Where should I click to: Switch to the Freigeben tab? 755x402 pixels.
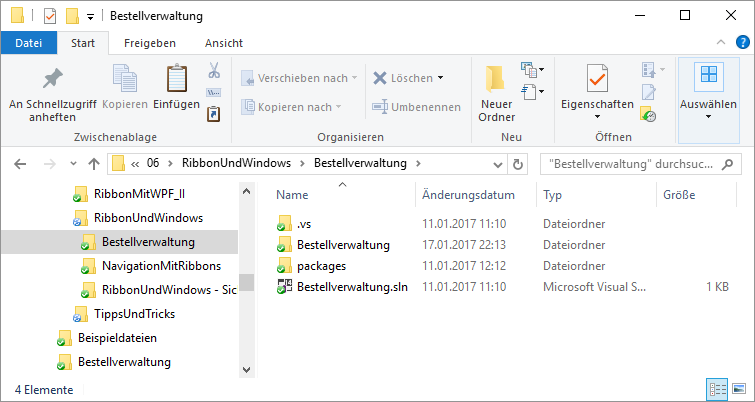150,43
